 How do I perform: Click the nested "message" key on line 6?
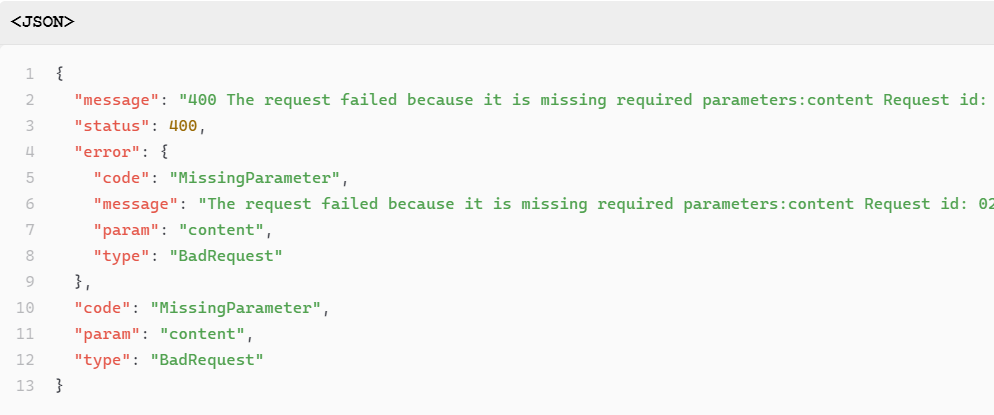coord(135,204)
